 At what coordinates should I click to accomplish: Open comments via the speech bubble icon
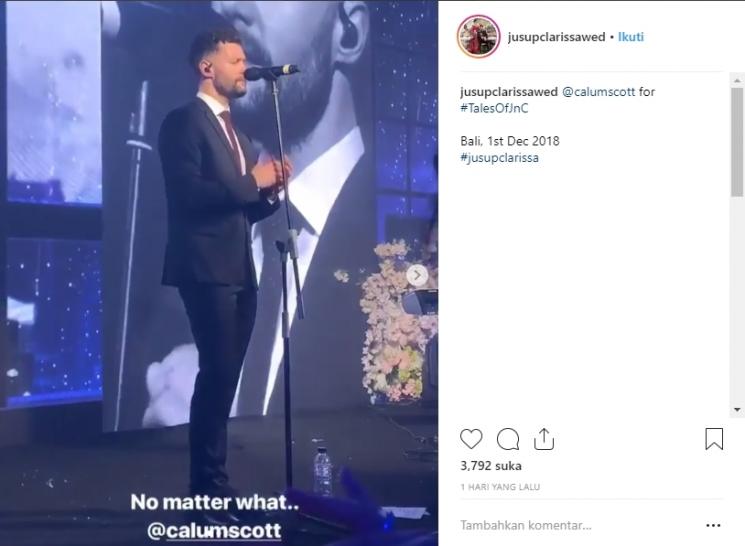coord(508,439)
